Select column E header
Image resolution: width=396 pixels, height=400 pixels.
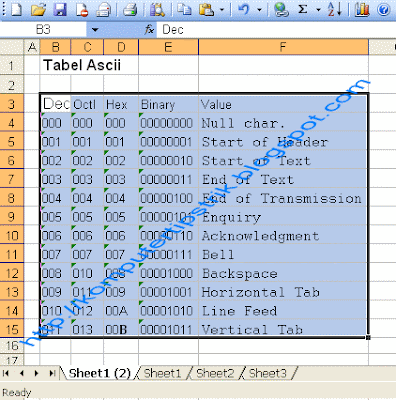(168, 47)
